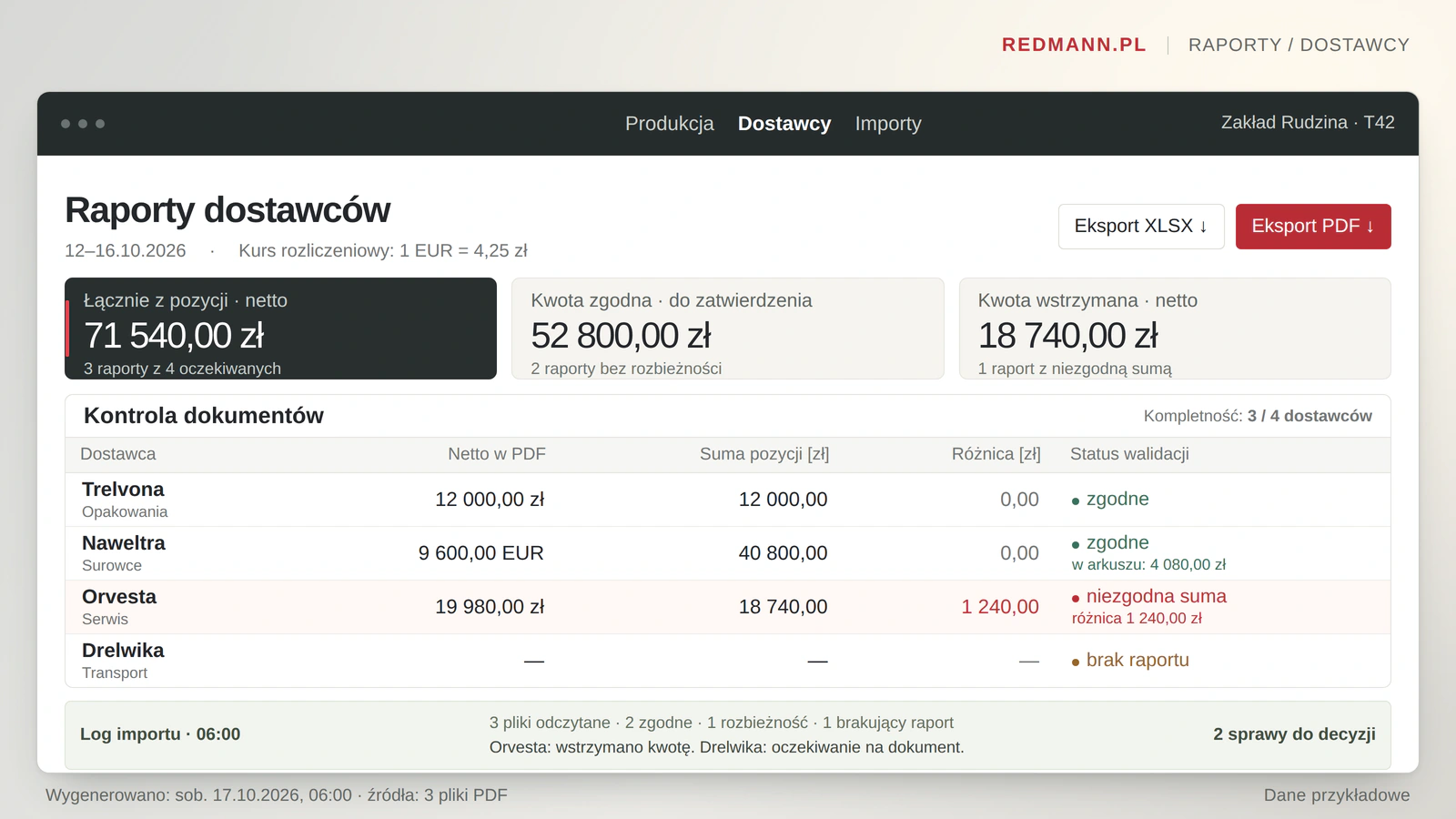Click the 19 980,00 zł net value
1456x819 pixels.
pos(490,607)
